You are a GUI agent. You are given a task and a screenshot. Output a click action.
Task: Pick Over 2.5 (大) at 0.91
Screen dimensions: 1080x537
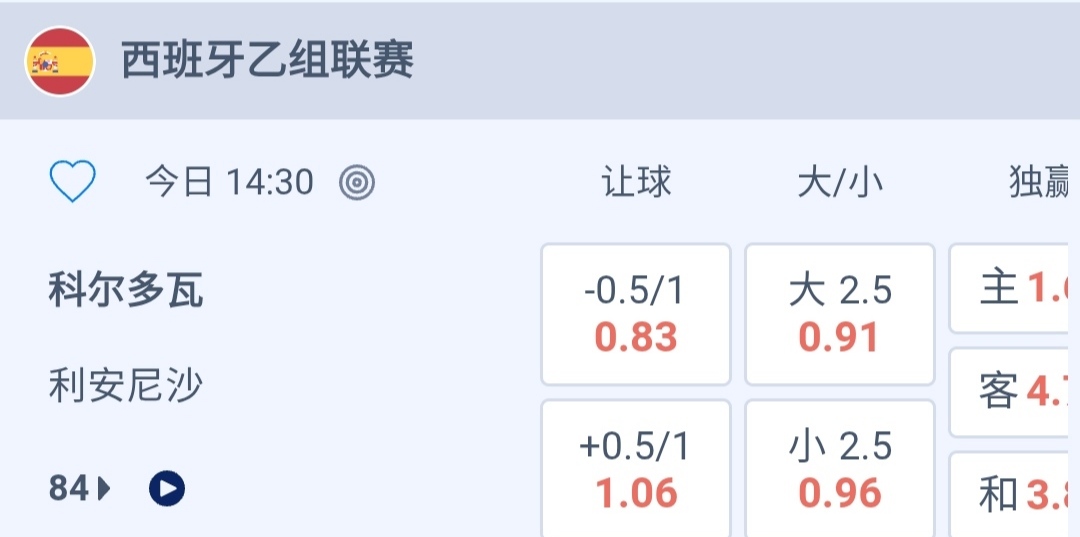[840, 314]
